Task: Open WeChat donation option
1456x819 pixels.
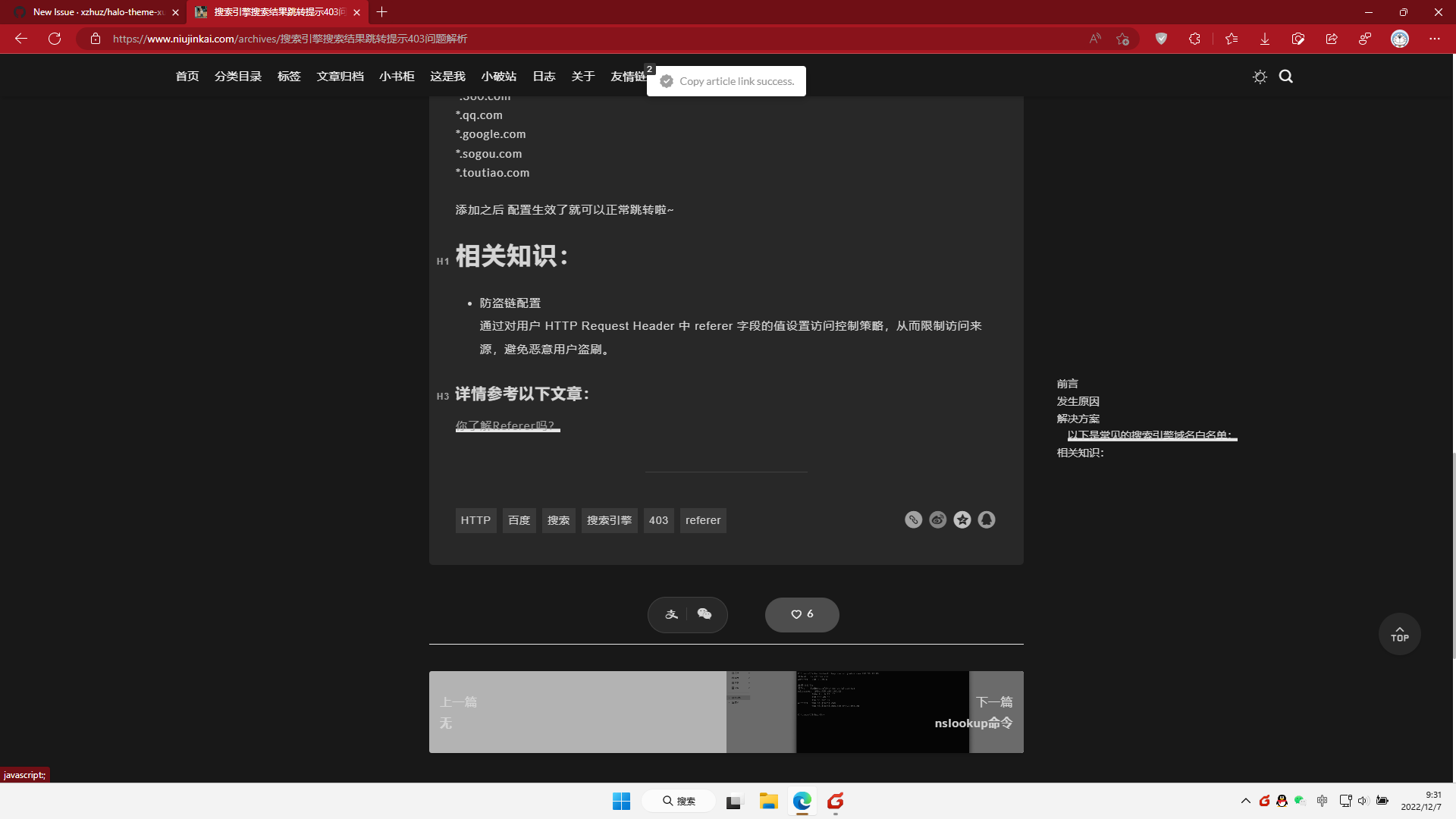Action: [704, 614]
